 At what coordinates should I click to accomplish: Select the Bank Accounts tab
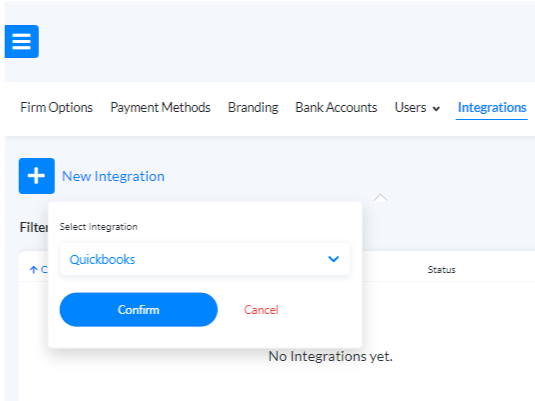[x=336, y=108]
